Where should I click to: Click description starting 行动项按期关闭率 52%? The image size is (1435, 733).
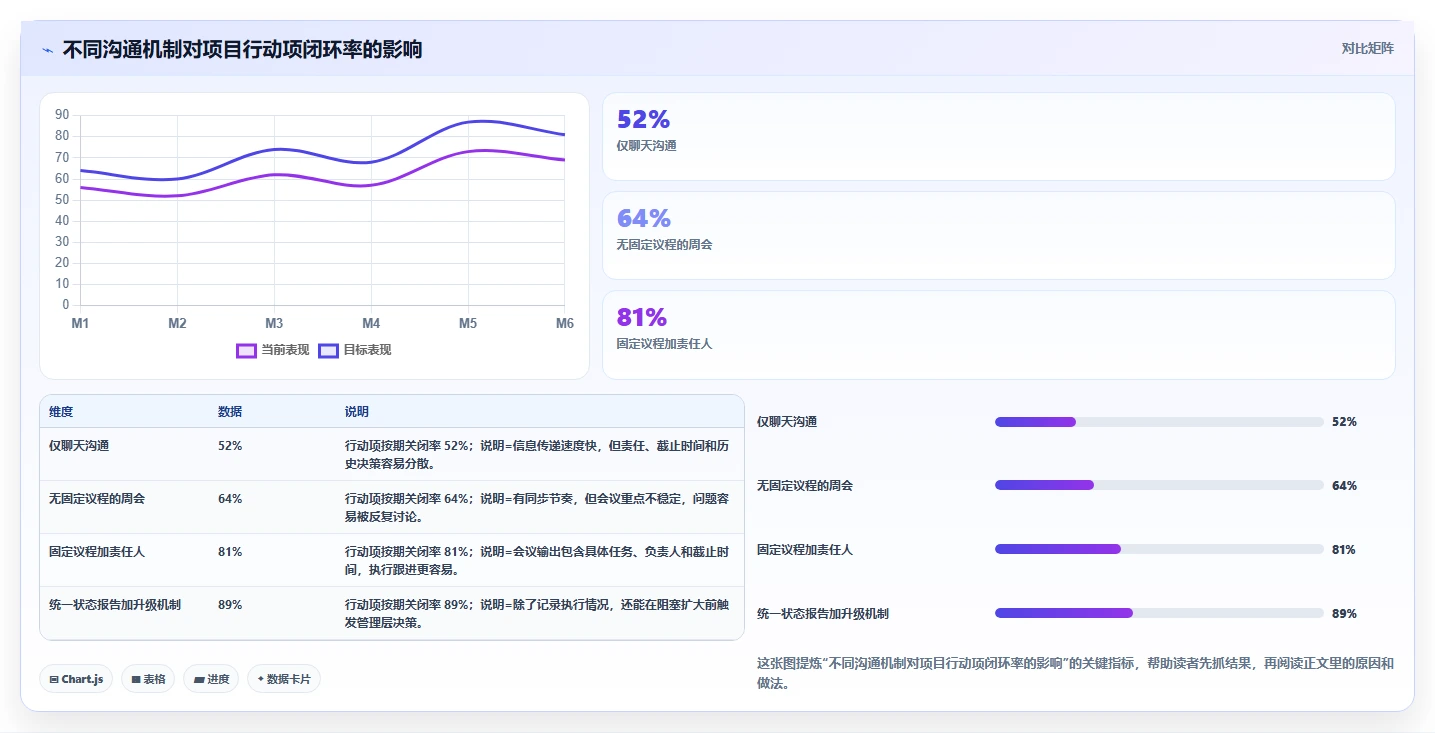point(537,455)
